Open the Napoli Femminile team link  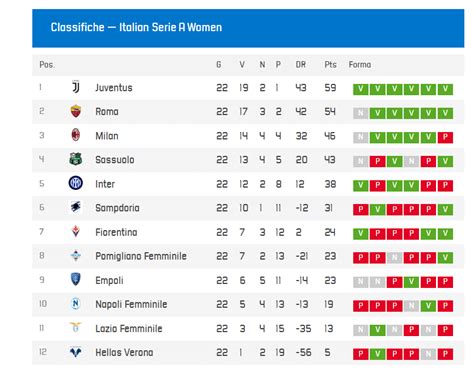[131, 304]
